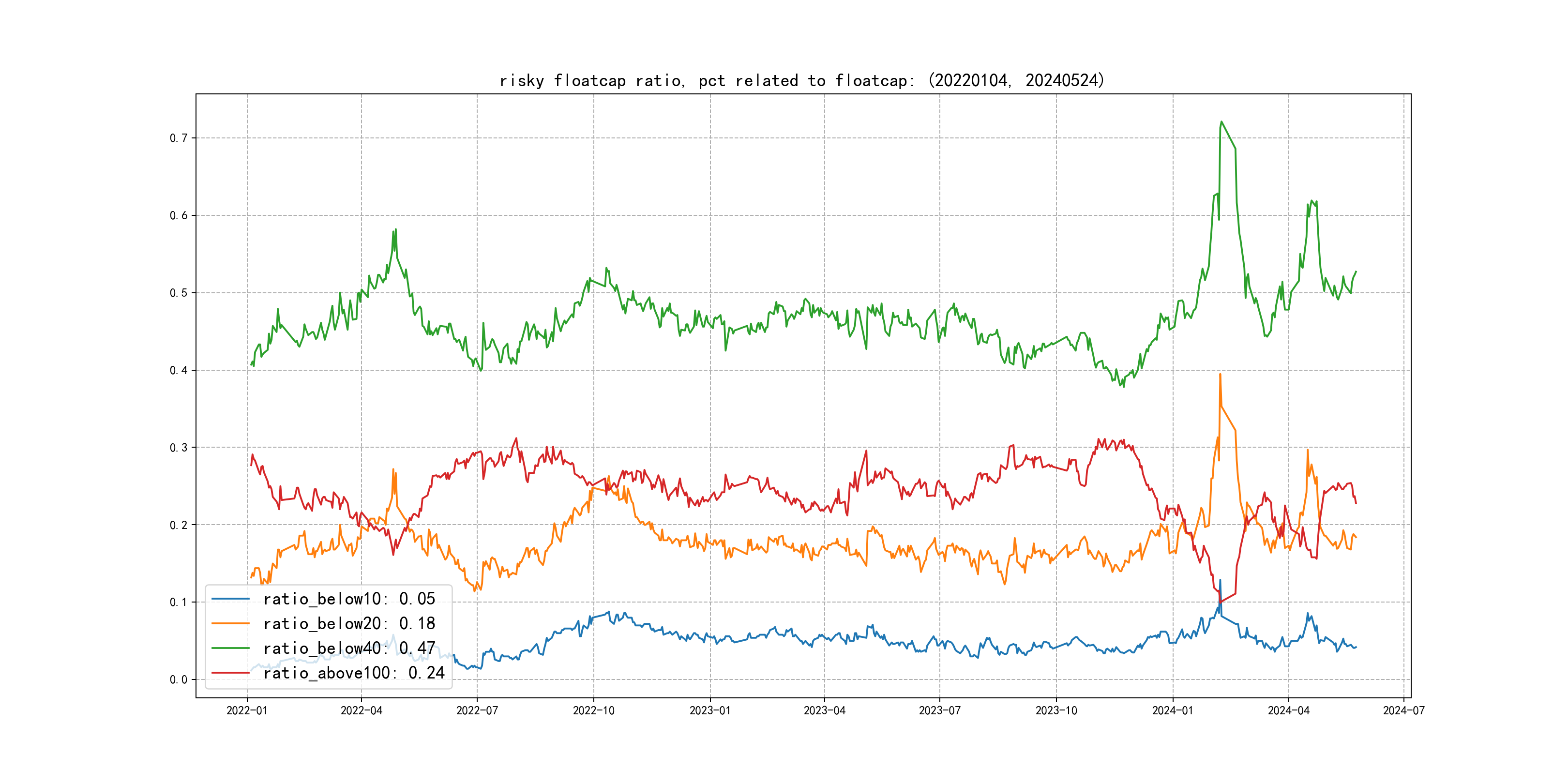
Task: Click the green line's highest peak above 0.7
Action: coord(1221,122)
